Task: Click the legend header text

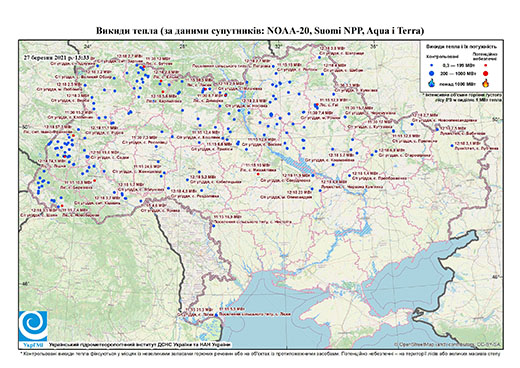Action: pyautogui.click(x=461, y=46)
